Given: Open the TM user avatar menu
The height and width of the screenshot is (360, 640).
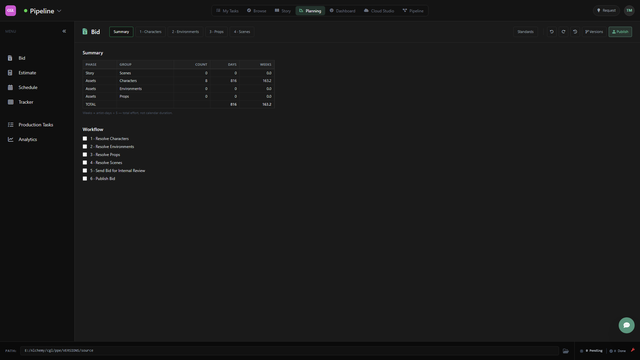Looking at the screenshot, I should (629, 11).
